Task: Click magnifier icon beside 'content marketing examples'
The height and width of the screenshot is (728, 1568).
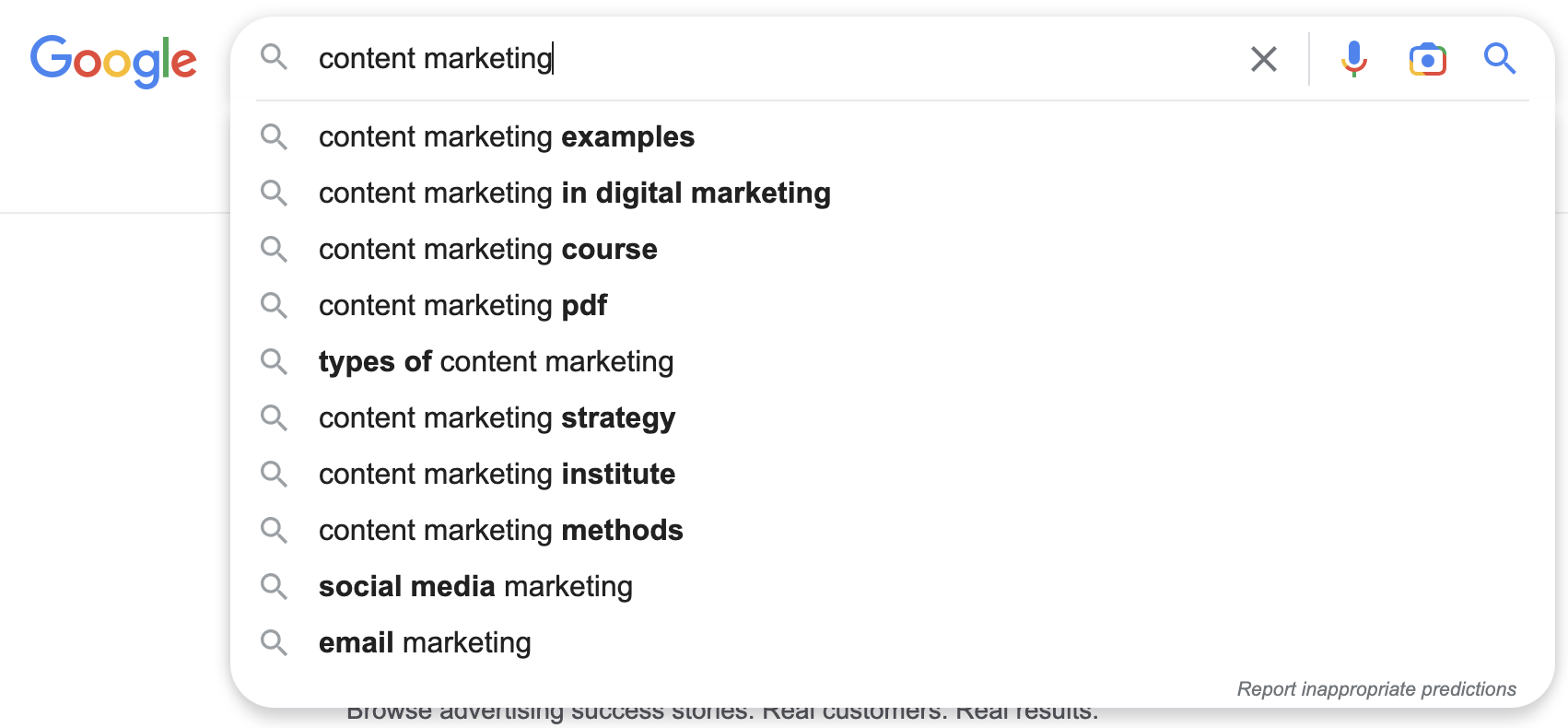Action: coord(274,137)
